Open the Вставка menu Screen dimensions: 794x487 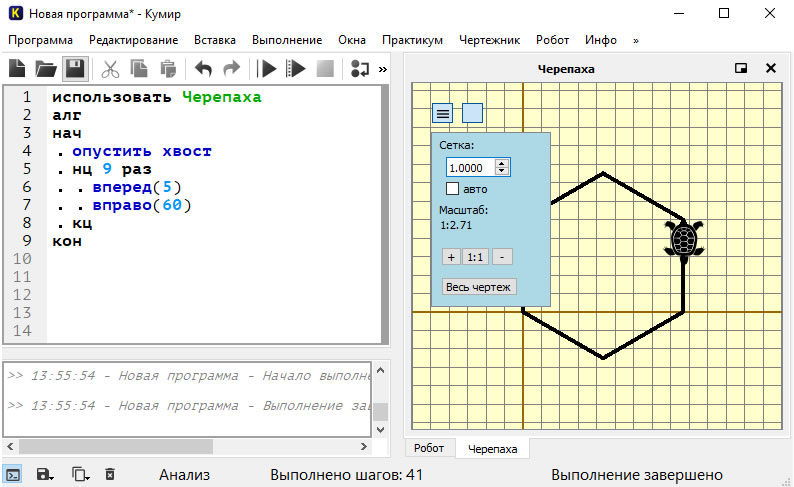tap(215, 40)
